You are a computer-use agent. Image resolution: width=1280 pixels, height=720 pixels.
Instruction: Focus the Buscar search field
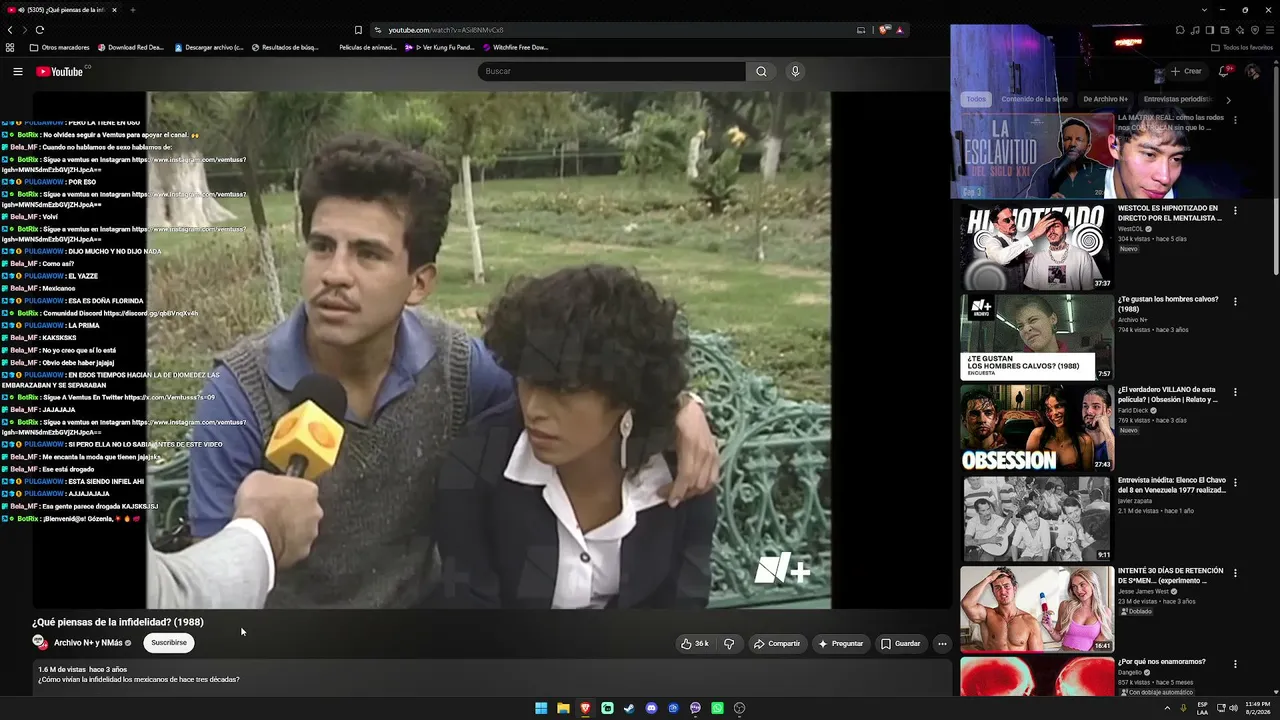(612, 71)
